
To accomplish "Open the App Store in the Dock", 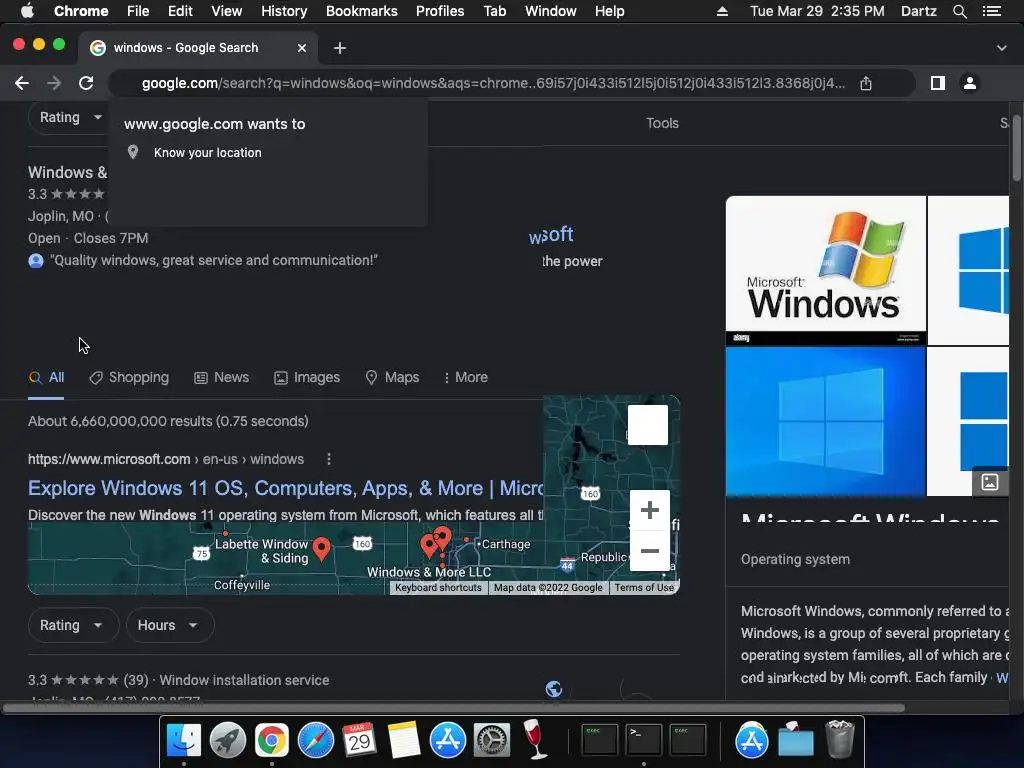I will 447,740.
